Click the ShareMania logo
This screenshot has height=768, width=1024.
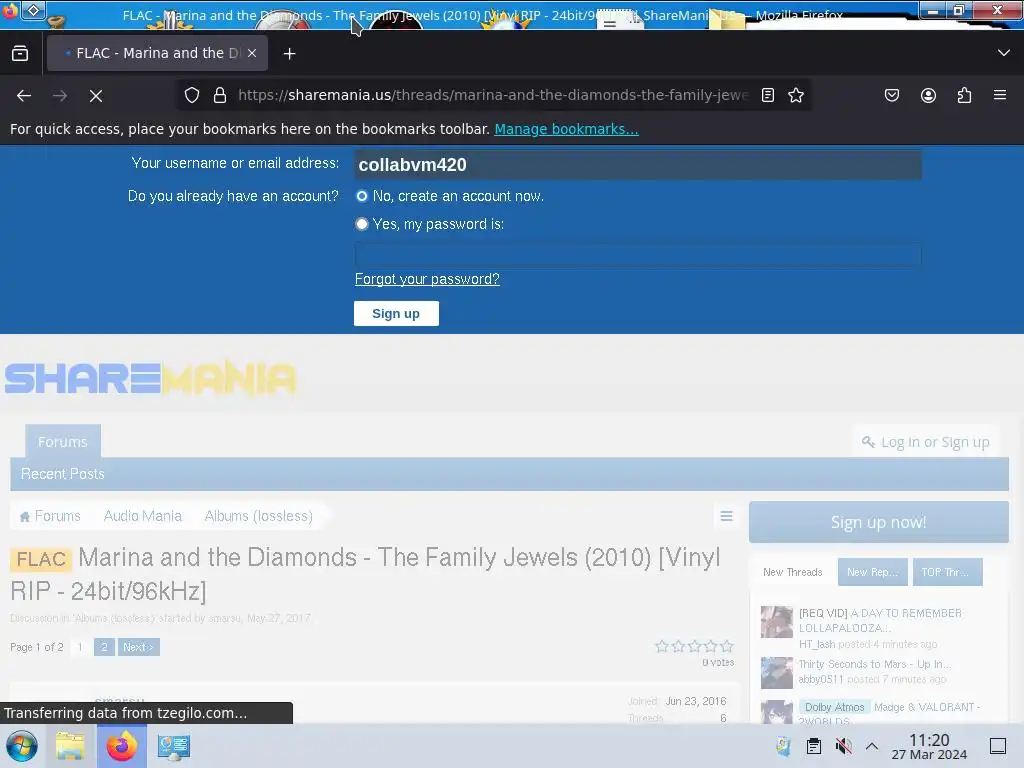click(150, 379)
